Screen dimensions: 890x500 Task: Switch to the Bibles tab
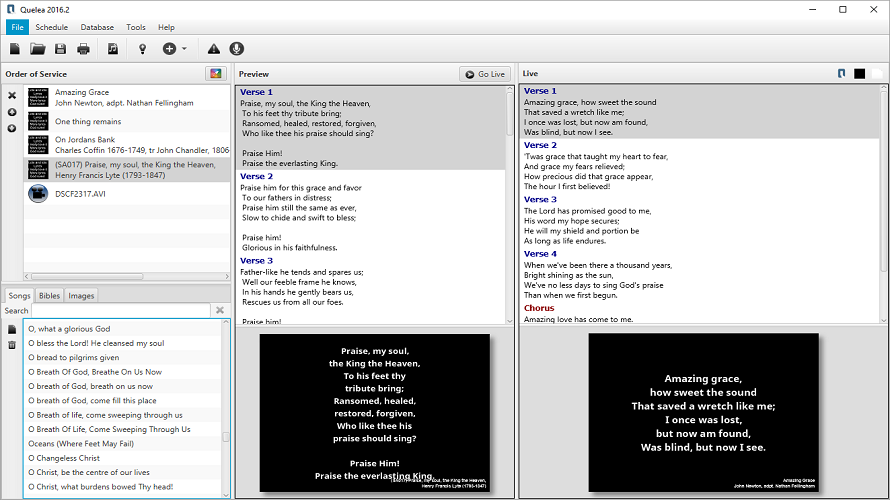(49, 296)
